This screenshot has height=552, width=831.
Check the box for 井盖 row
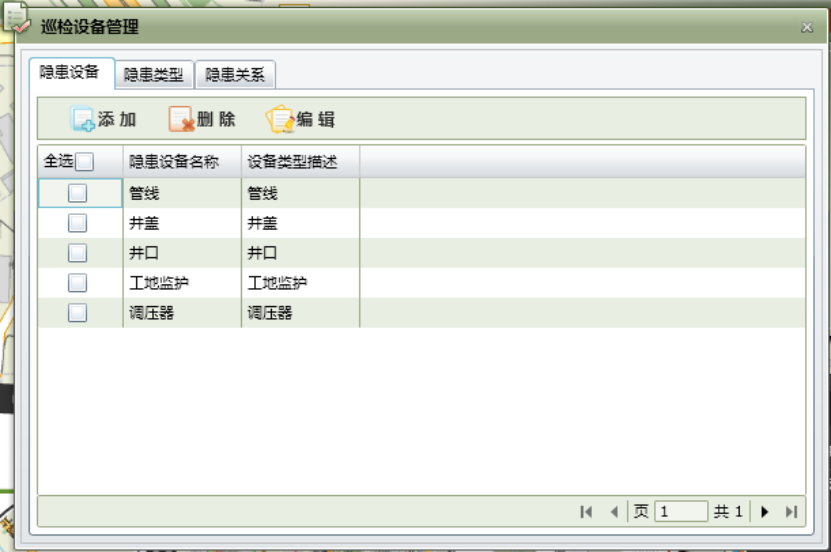tap(77, 223)
